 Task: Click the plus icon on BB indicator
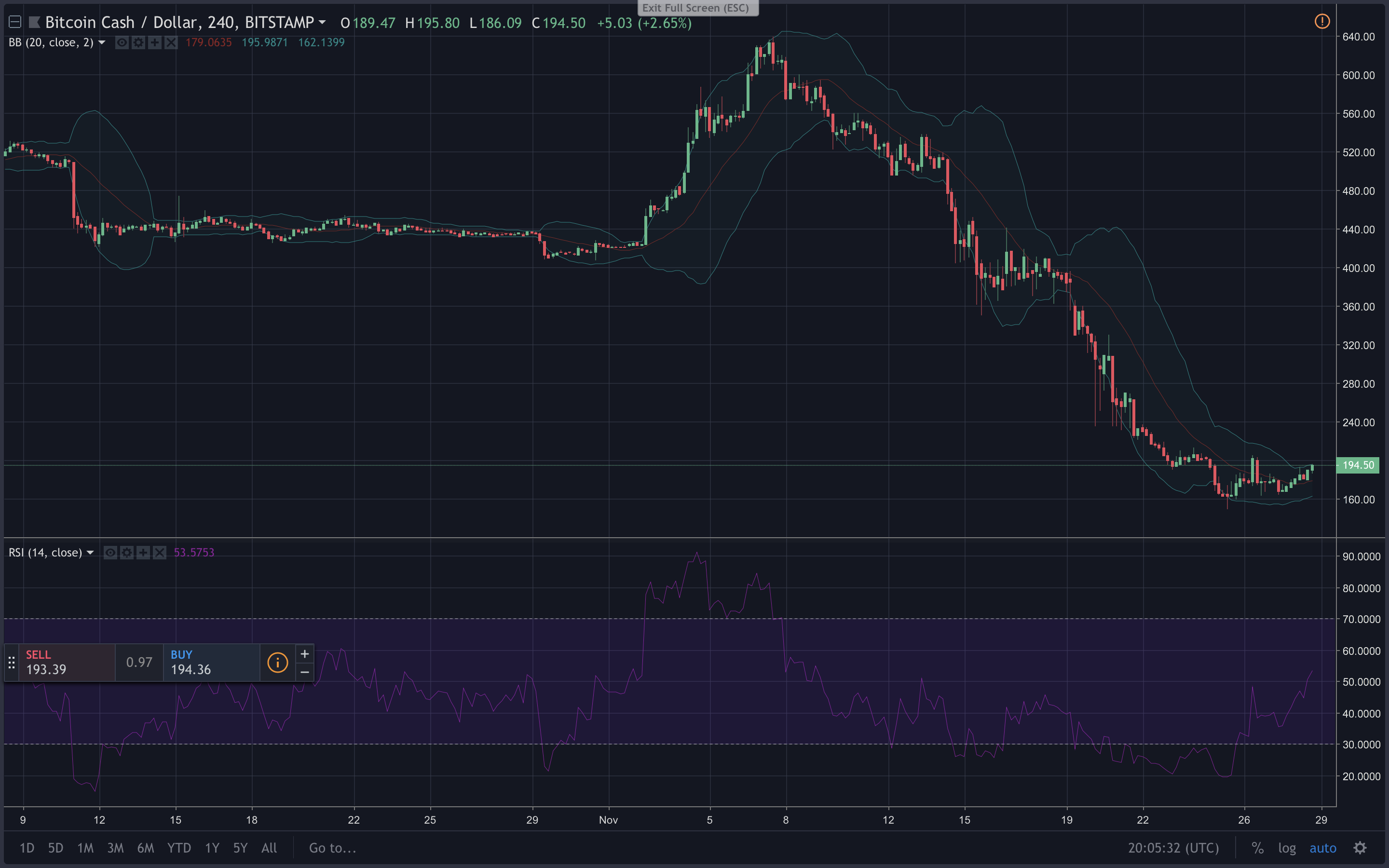pyautogui.click(x=154, y=42)
